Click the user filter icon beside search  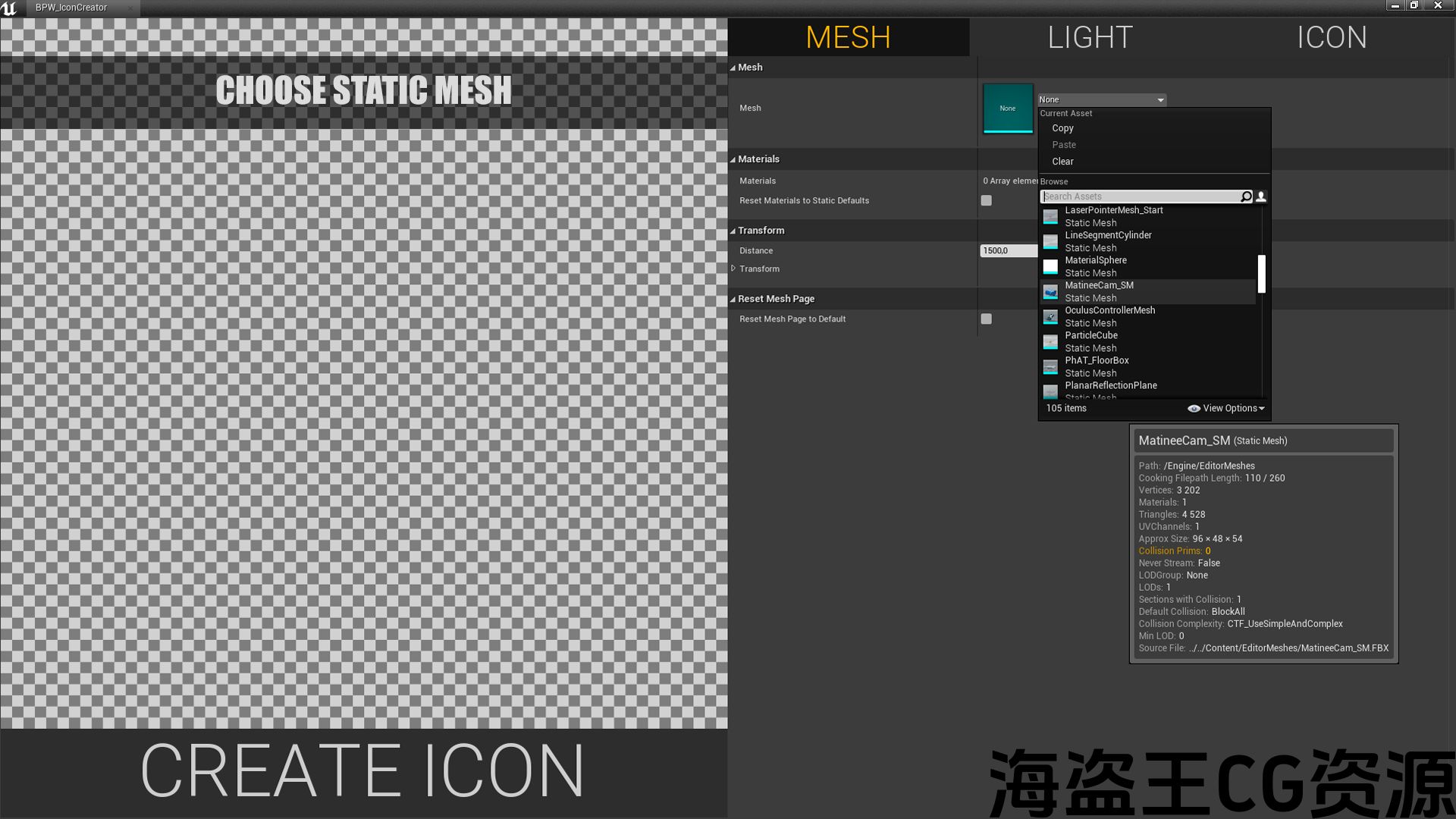coord(1261,196)
